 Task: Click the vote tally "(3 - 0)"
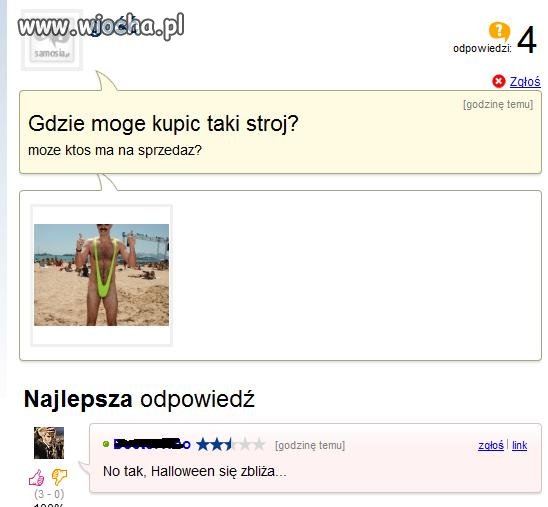click(49, 494)
